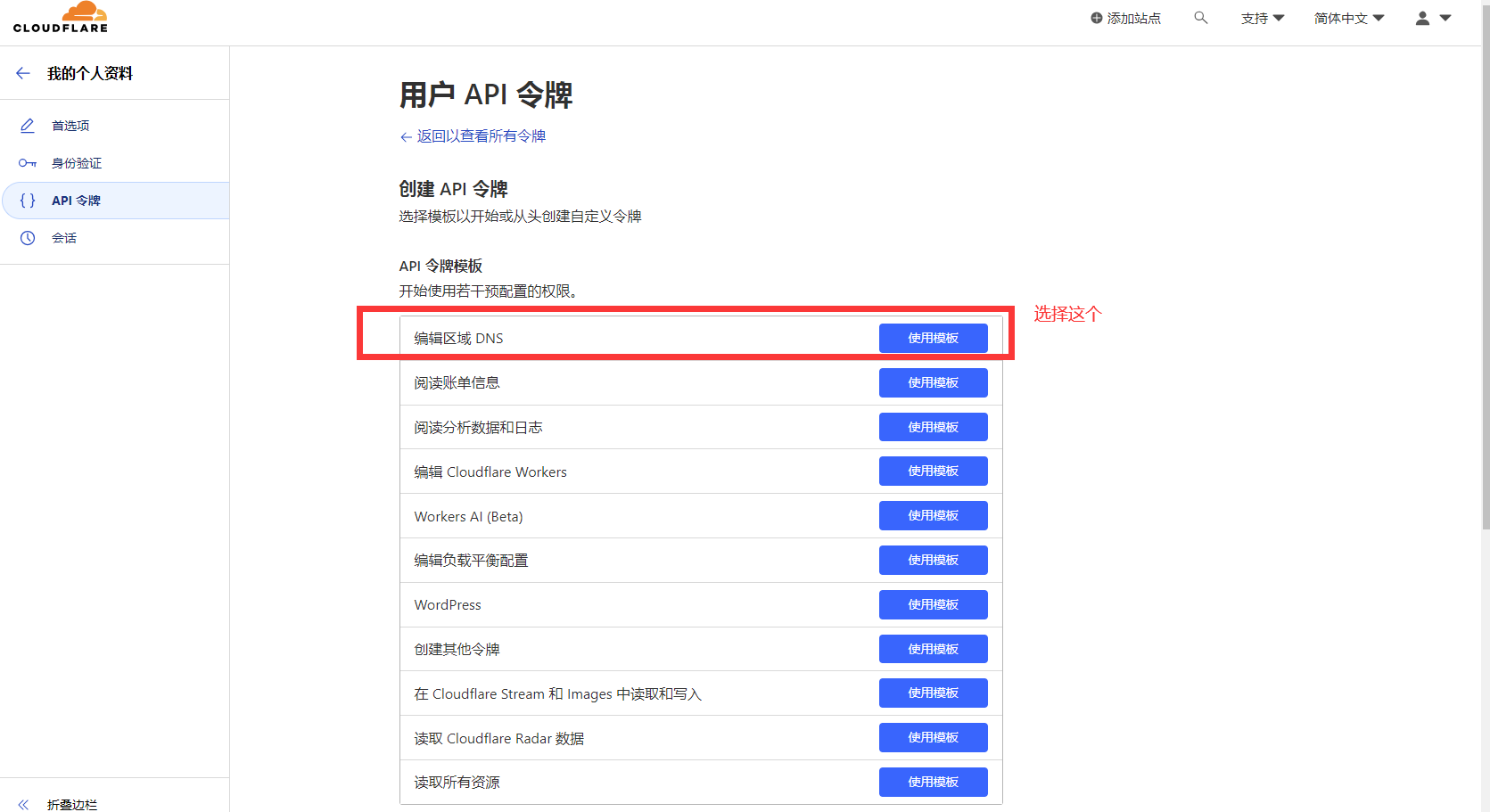The height and width of the screenshot is (812, 1490).
Task: Open 会话 in the sidebar
Action: pos(114,238)
